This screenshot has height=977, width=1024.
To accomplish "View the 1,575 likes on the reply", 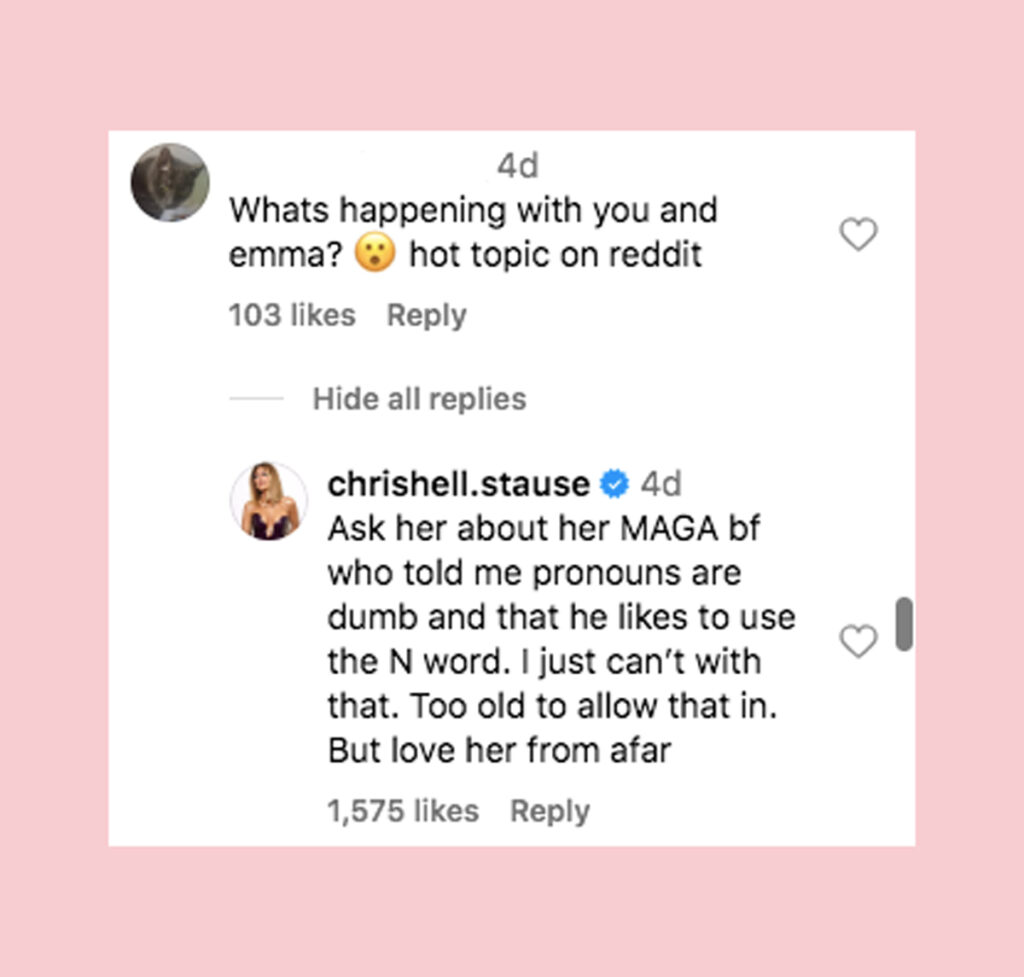I will pos(402,810).
